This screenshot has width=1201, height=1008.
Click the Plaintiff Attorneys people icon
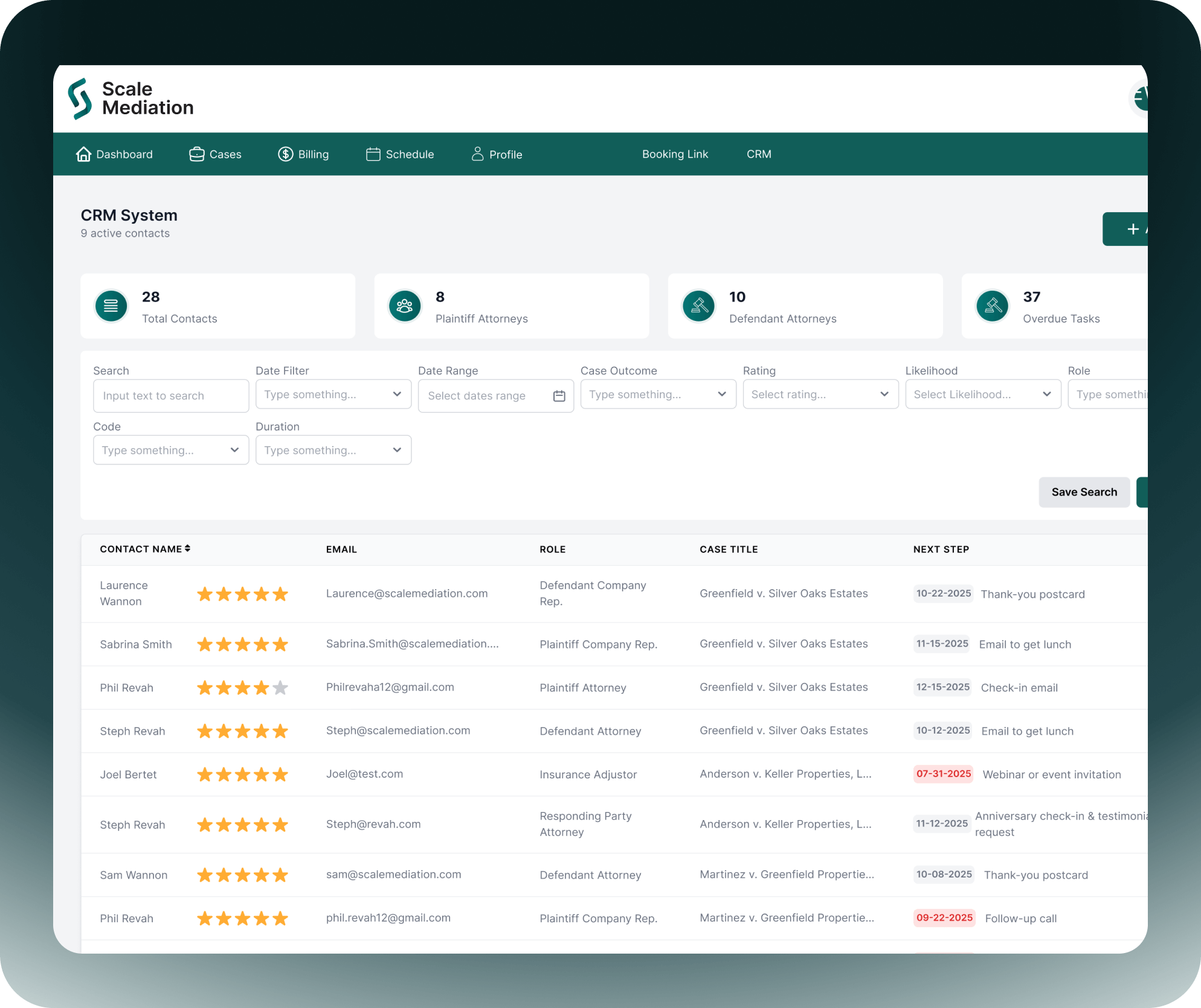[405, 306]
